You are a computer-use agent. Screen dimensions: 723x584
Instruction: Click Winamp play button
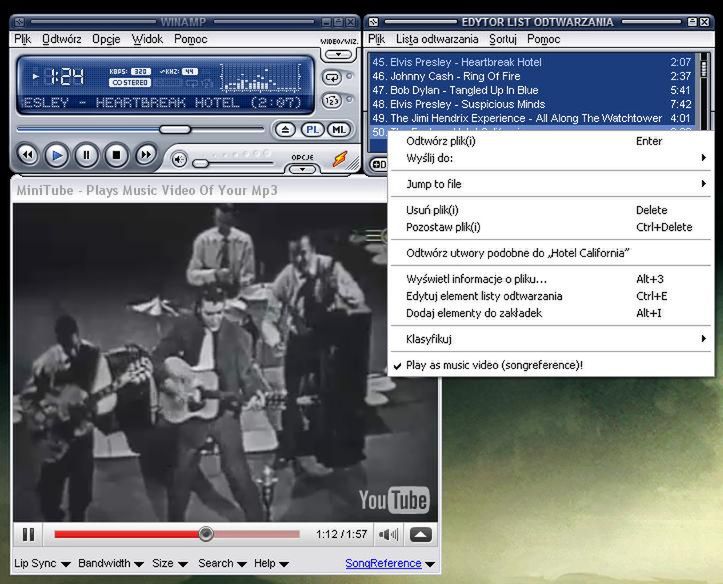click(x=57, y=155)
